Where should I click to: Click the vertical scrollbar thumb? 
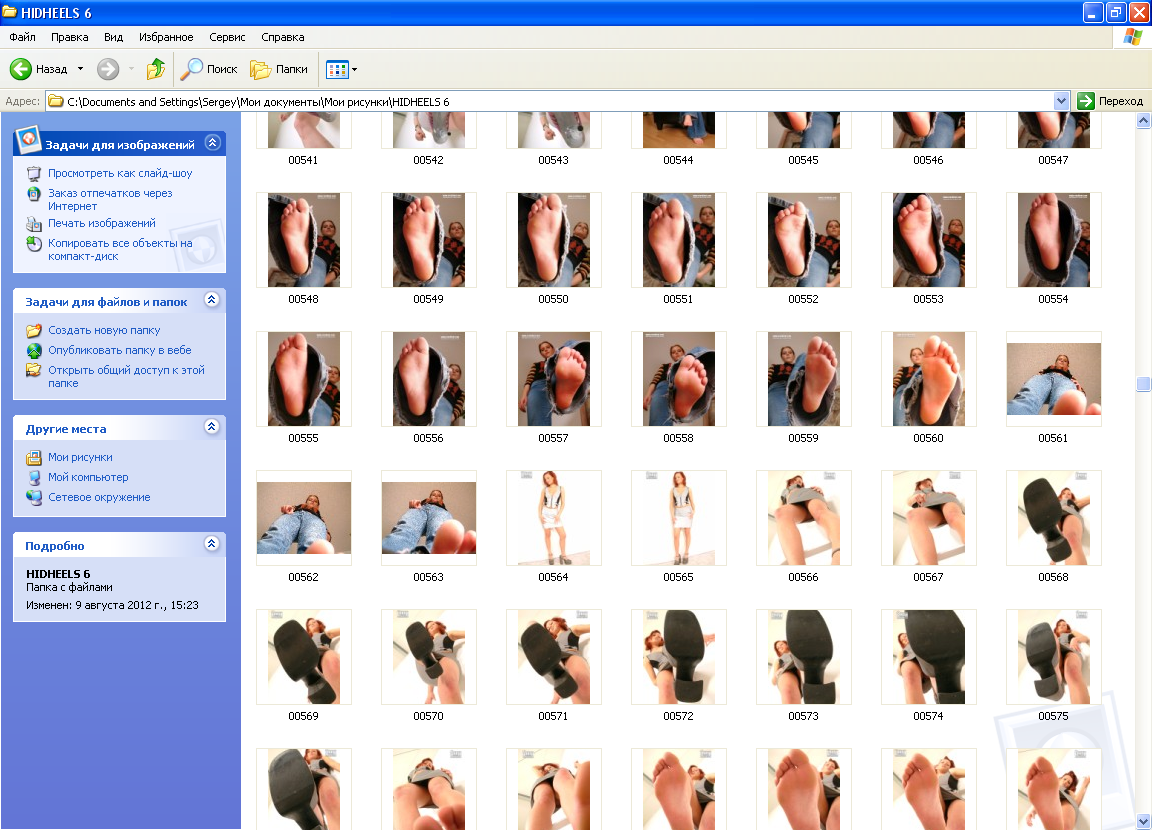pos(1143,383)
